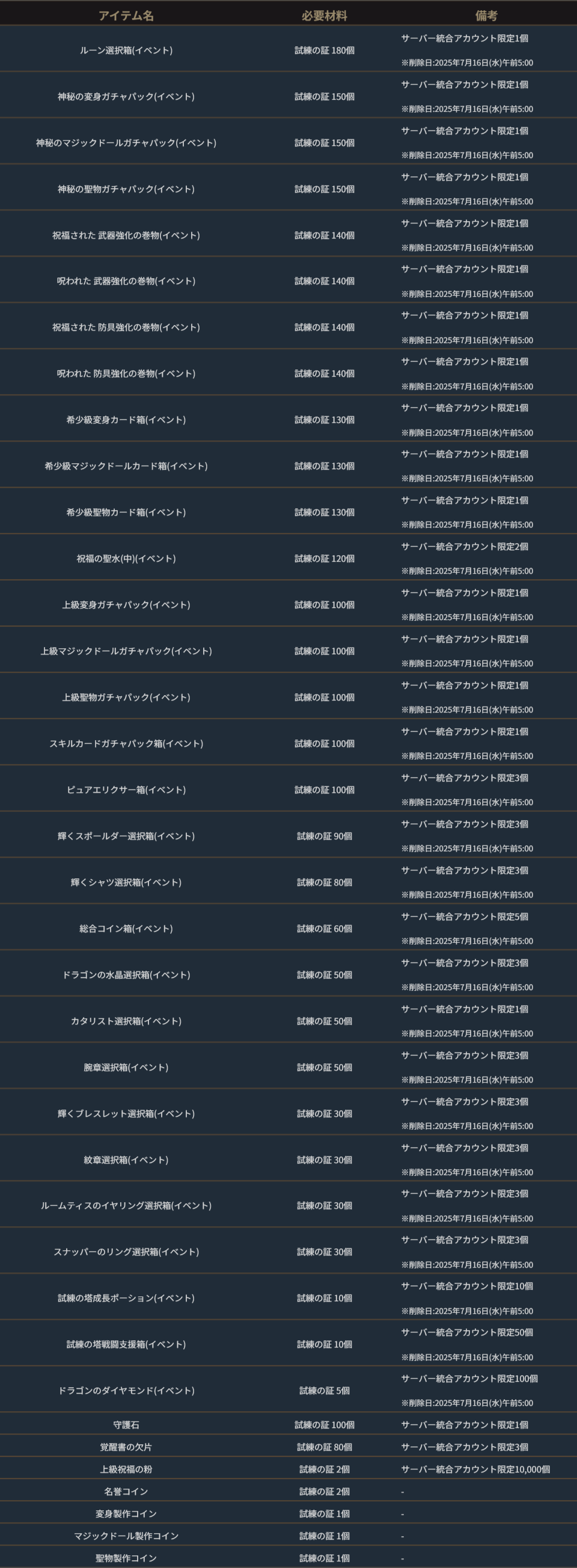This screenshot has width=577, height=1568.
Task: Click the 希少級聖物カード箱(イベント) item
Action: pyautogui.click(x=126, y=512)
